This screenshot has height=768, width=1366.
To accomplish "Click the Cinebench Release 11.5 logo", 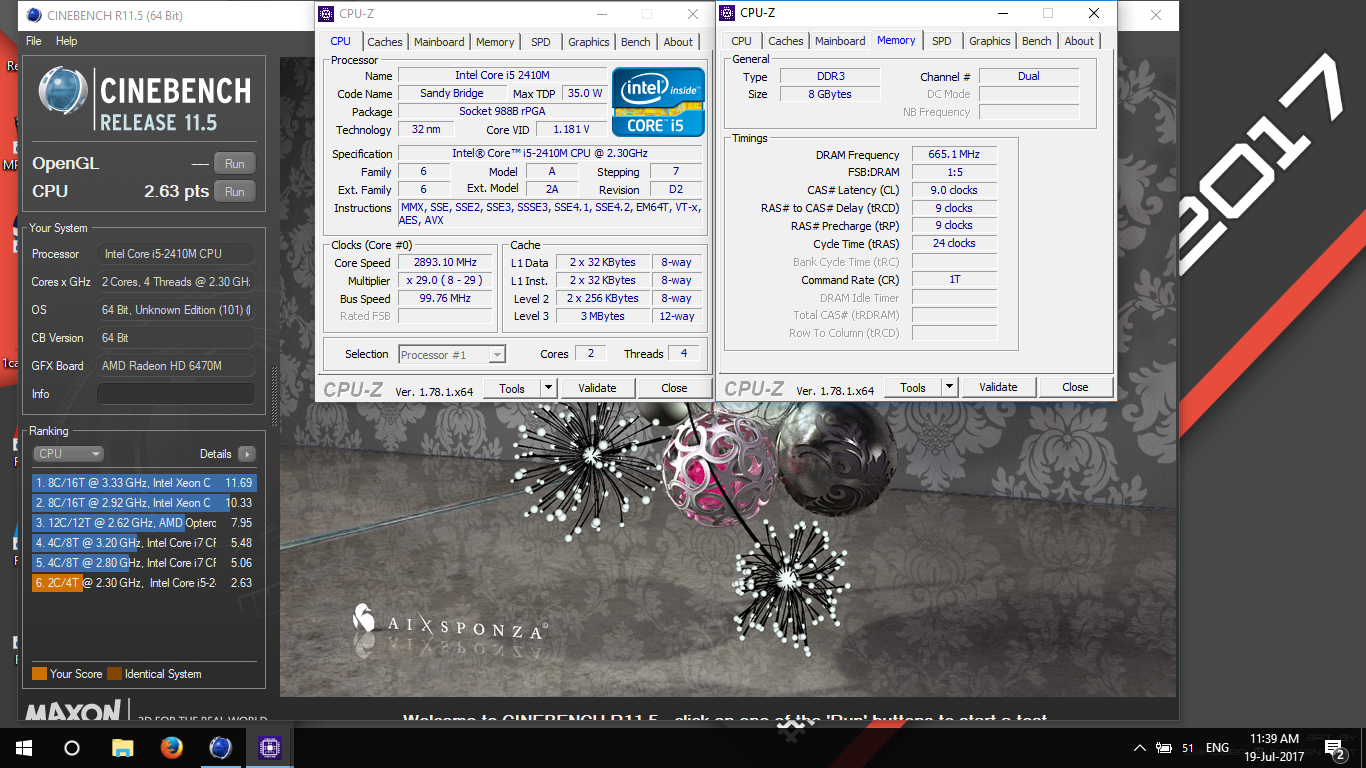I will pos(145,101).
